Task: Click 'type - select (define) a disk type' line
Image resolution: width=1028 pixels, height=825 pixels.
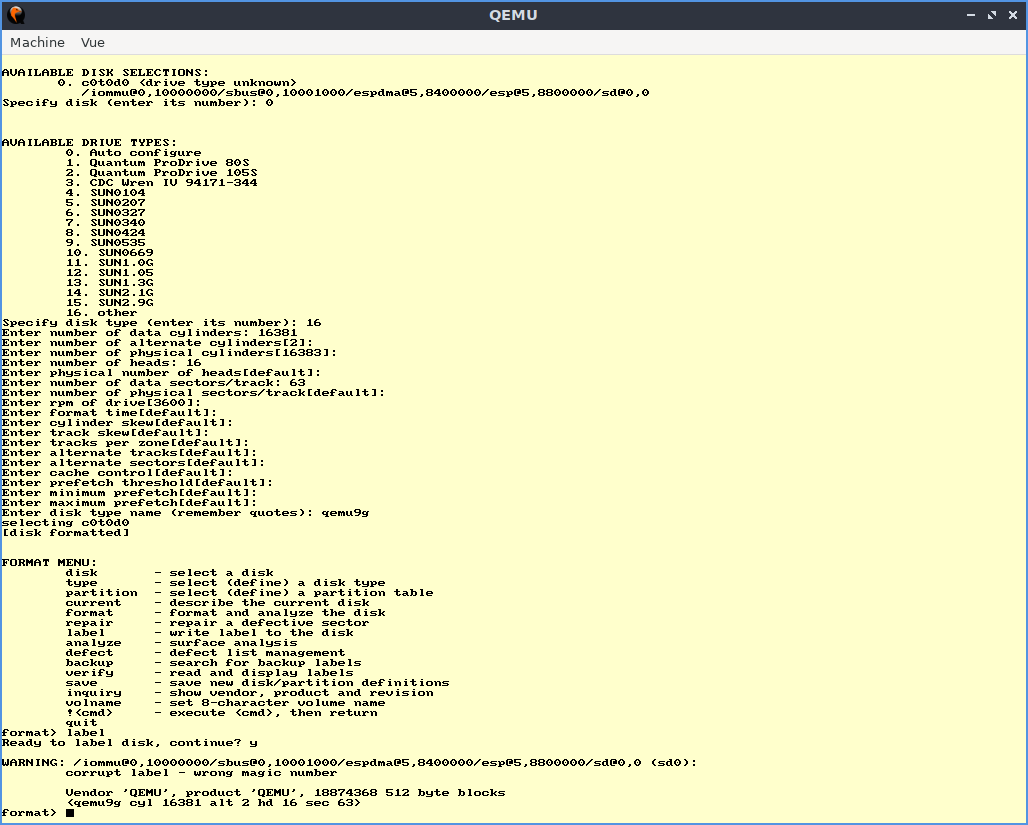Action: tap(226, 582)
